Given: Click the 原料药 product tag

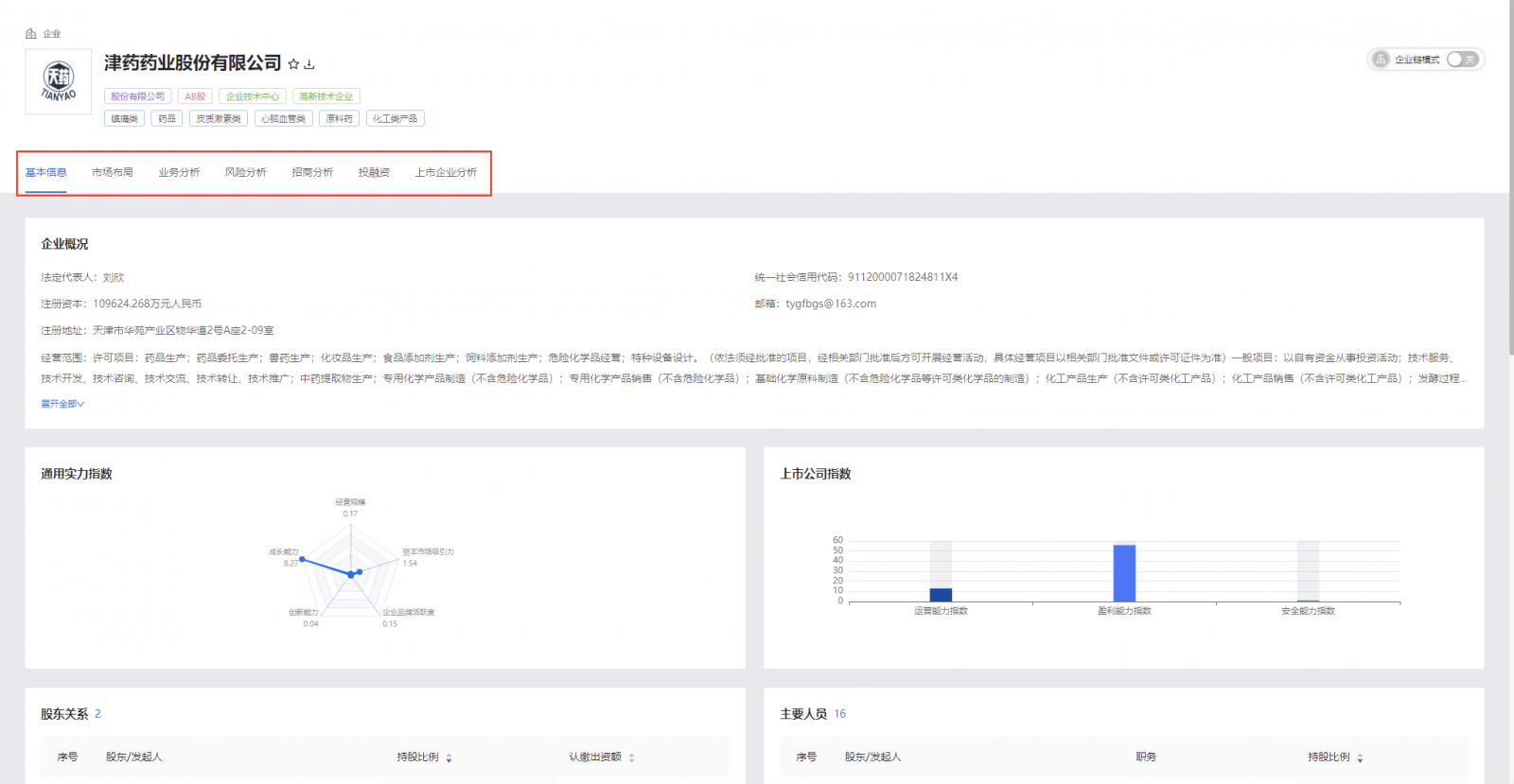Looking at the screenshot, I should pos(339,118).
